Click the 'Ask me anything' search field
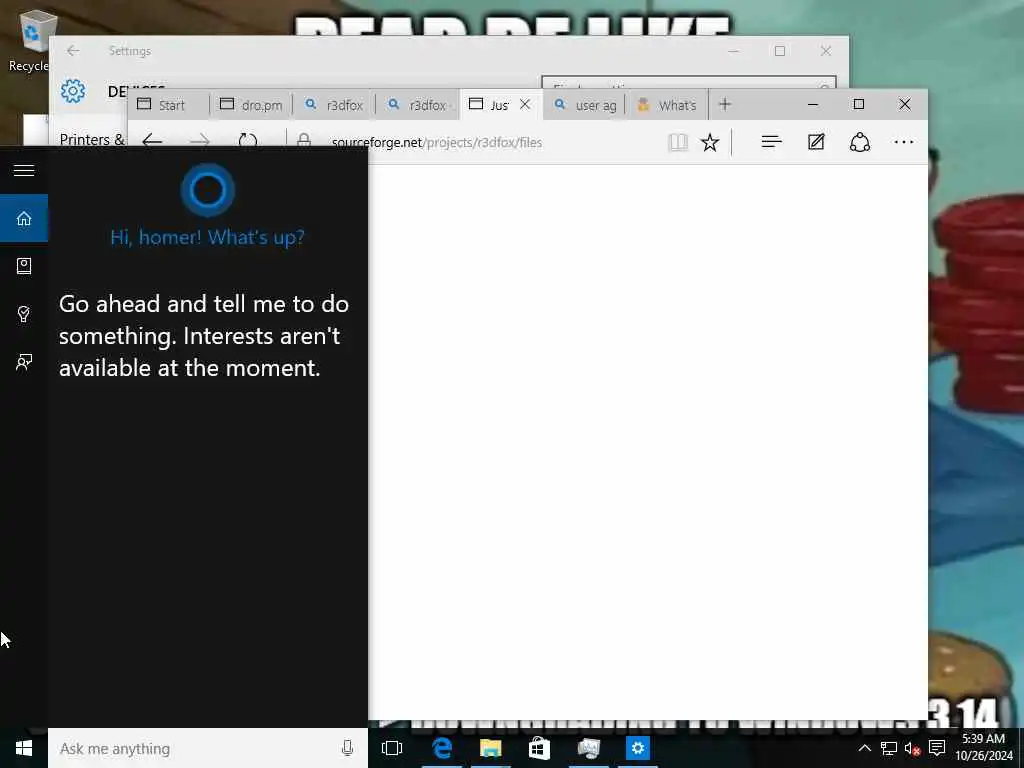The height and width of the screenshot is (768, 1024). click(208, 748)
